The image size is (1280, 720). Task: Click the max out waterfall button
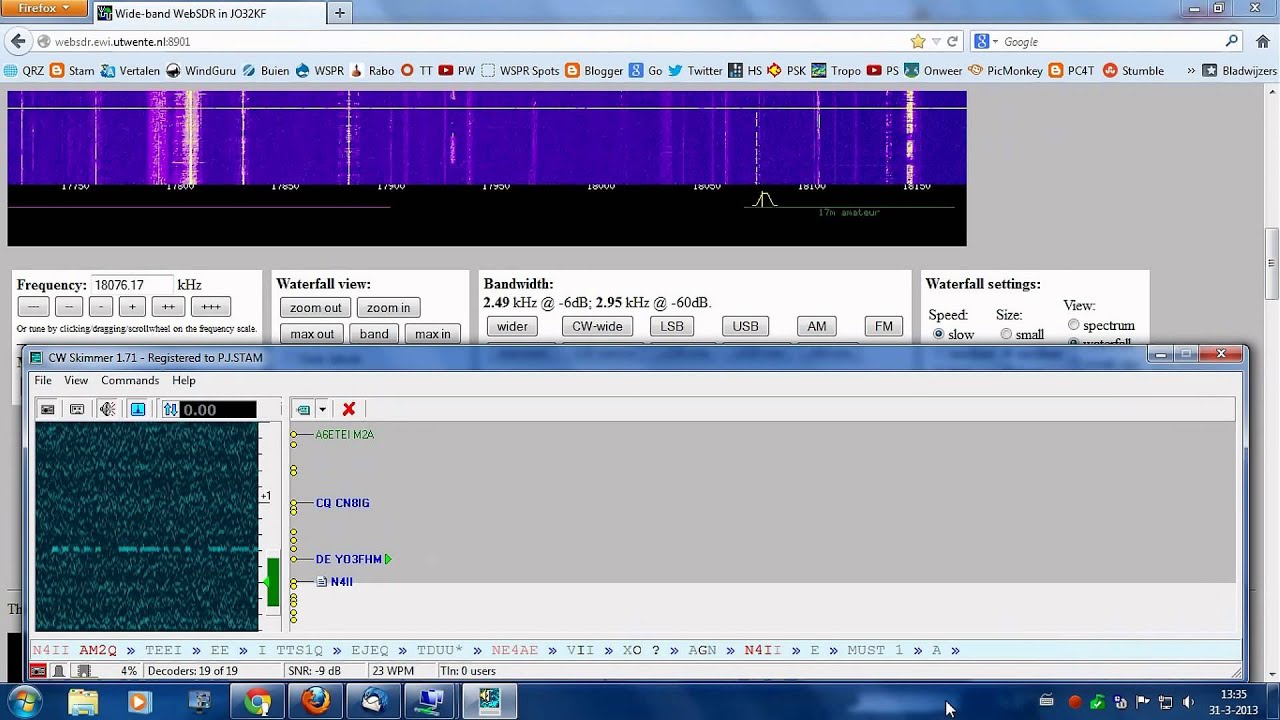[312, 334]
